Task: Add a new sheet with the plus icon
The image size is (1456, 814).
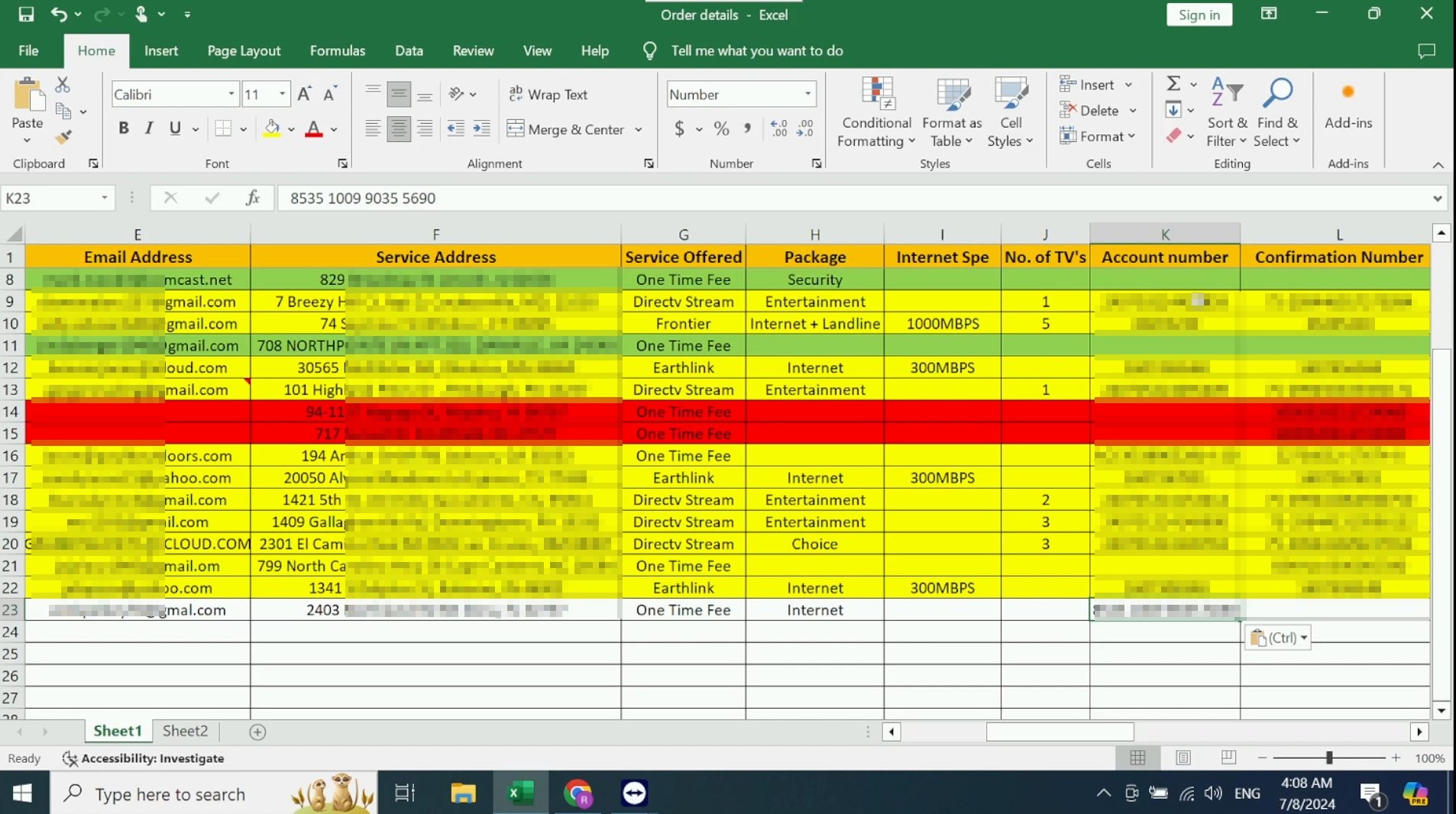Action: coord(257,732)
